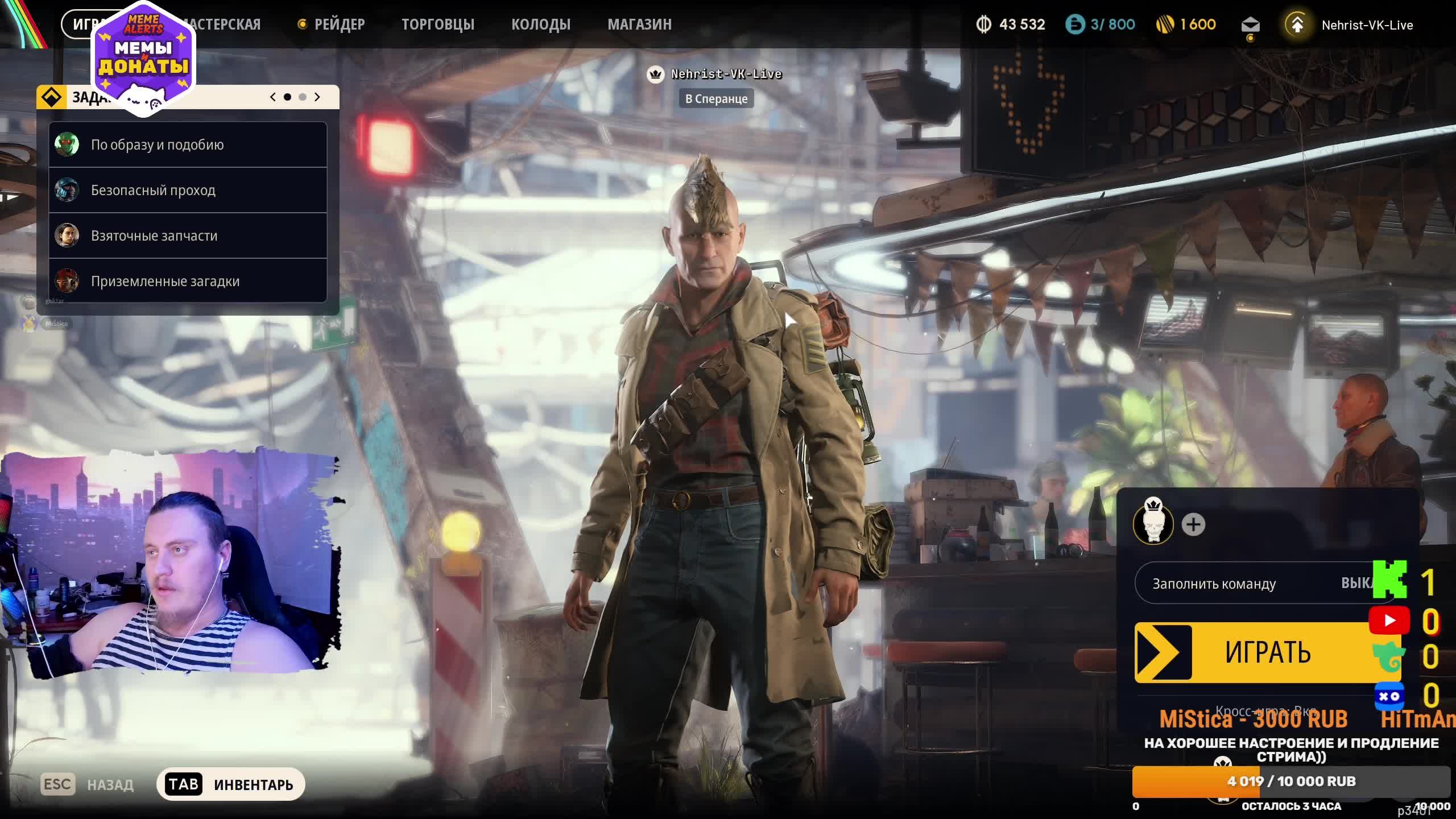This screenshot has width=1456, height=819.
Task: Click the Nehrist-VK-Live profile rank icon
Action: (x=1297, y=25)
